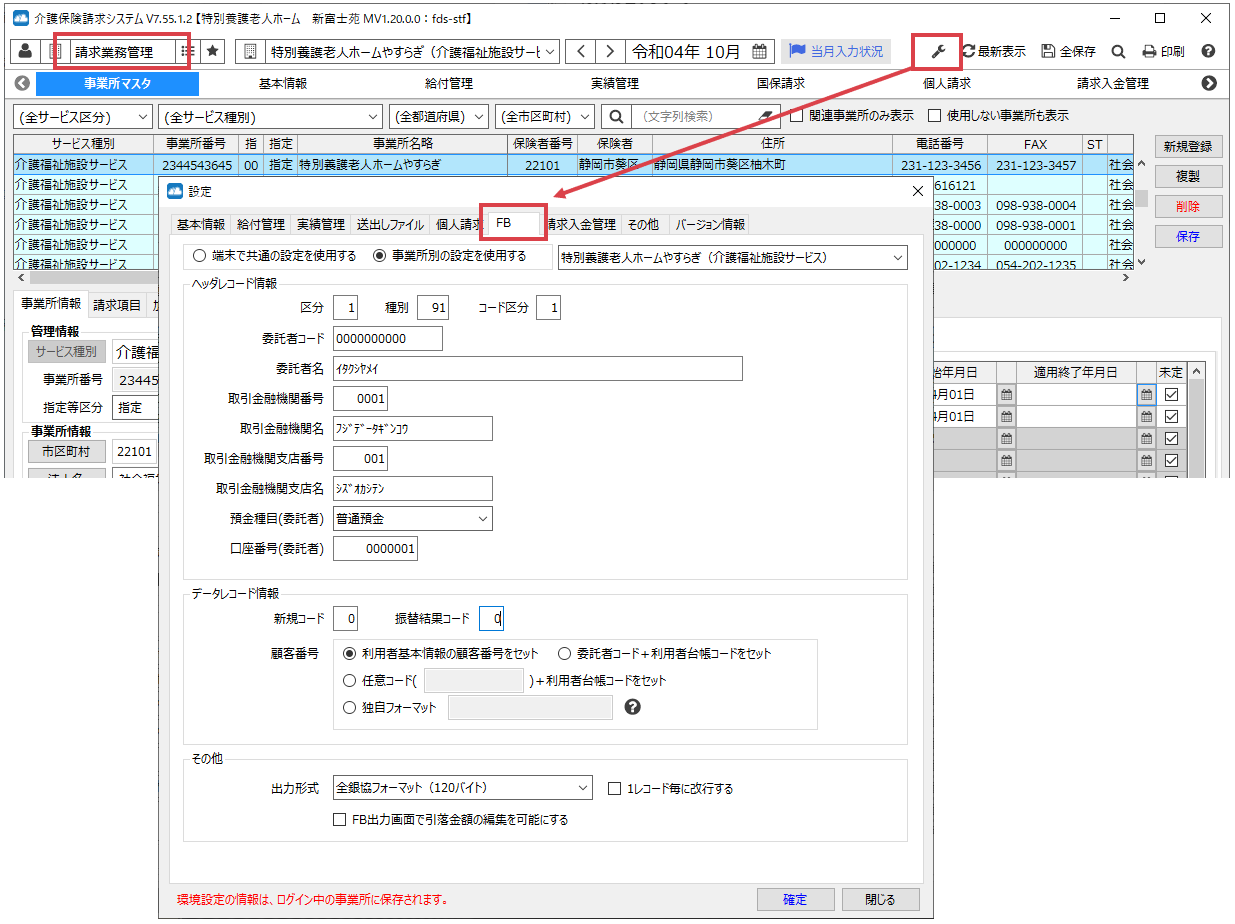The width and height of the screenshot is (1235, 924).
Task: Open help via the question mark icon
Action: [x=1207, y=51]
